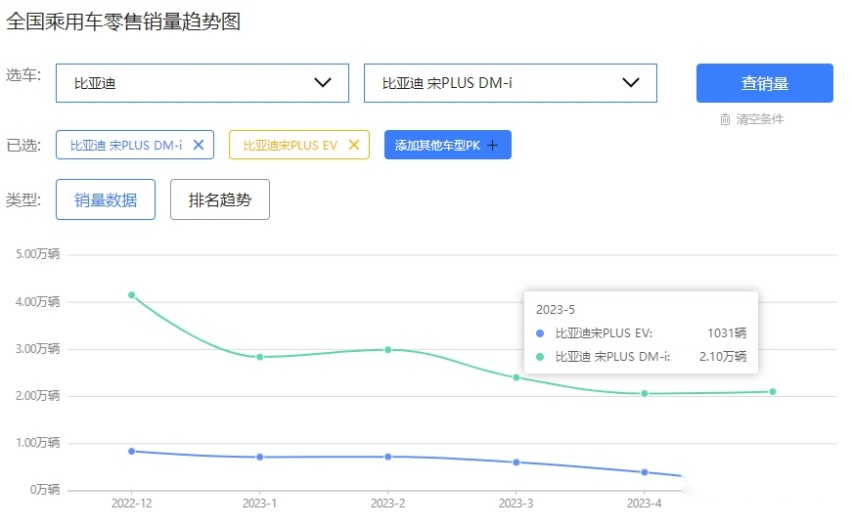This screenshot has width=852, height=528.
Task: Click the green data point at 2023-1
Action: [x=260, y=357]
